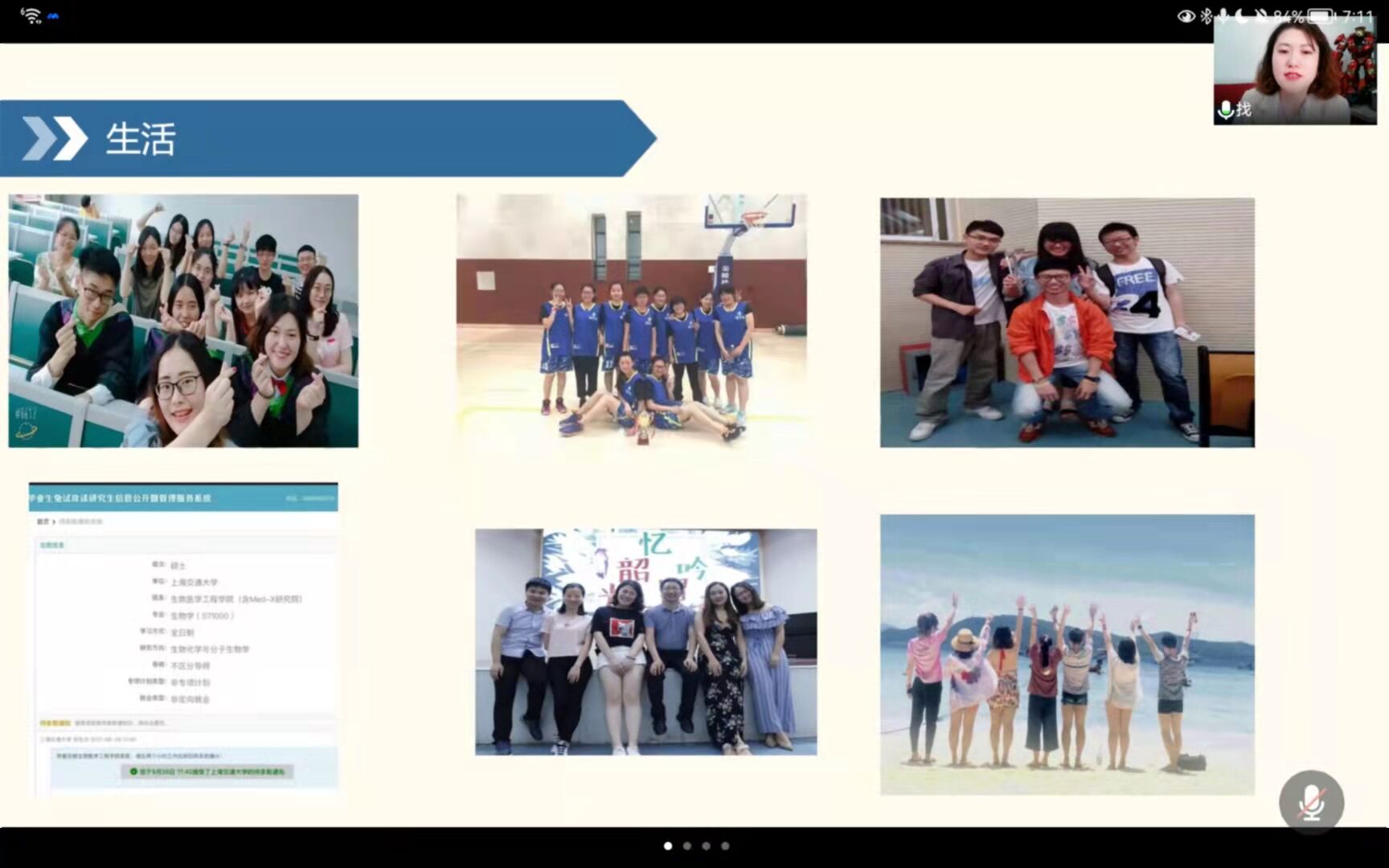Open the beach raised-hands group photo

pos(1067,654)
